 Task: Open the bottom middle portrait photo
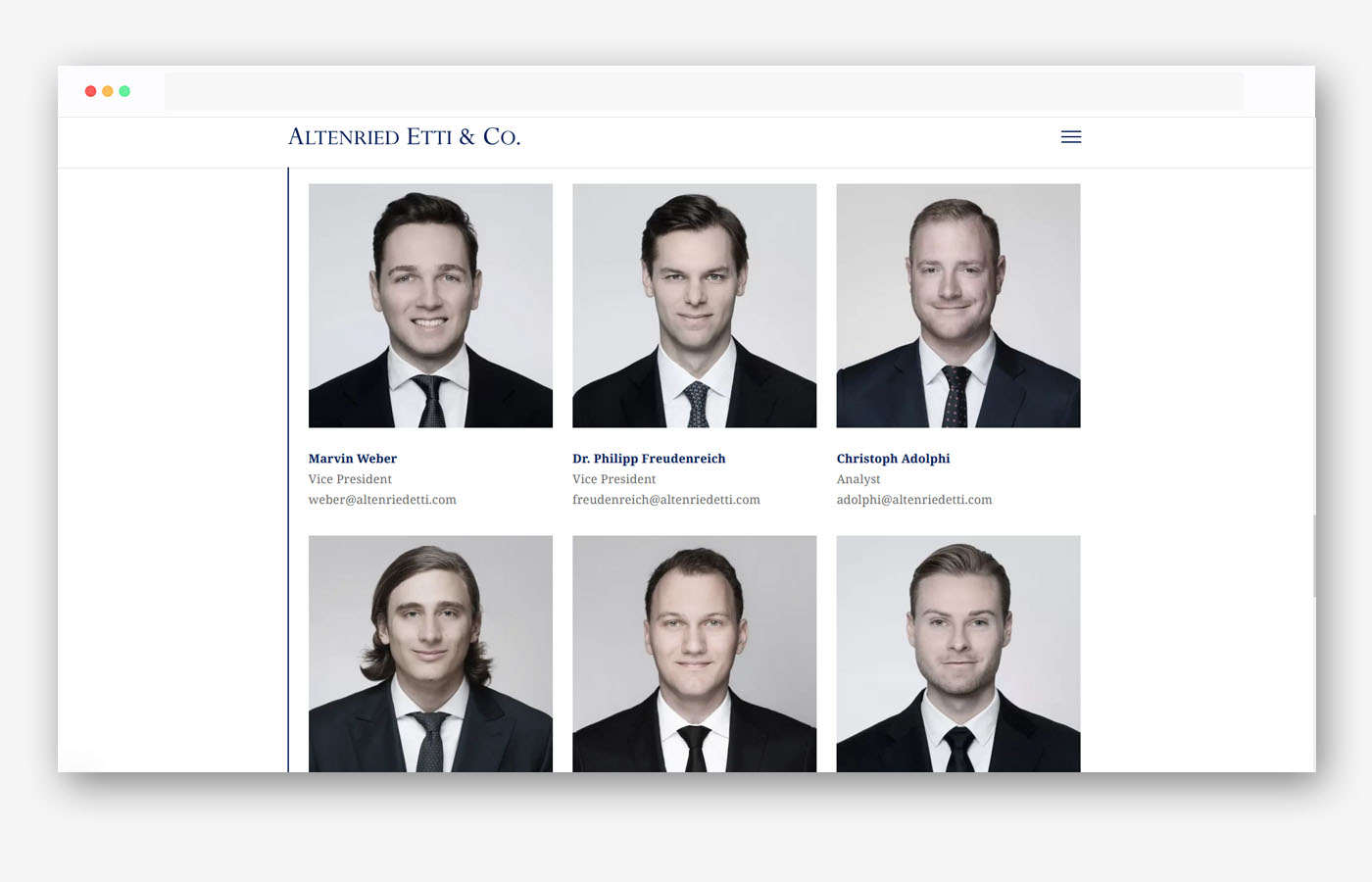pos(694,654)
